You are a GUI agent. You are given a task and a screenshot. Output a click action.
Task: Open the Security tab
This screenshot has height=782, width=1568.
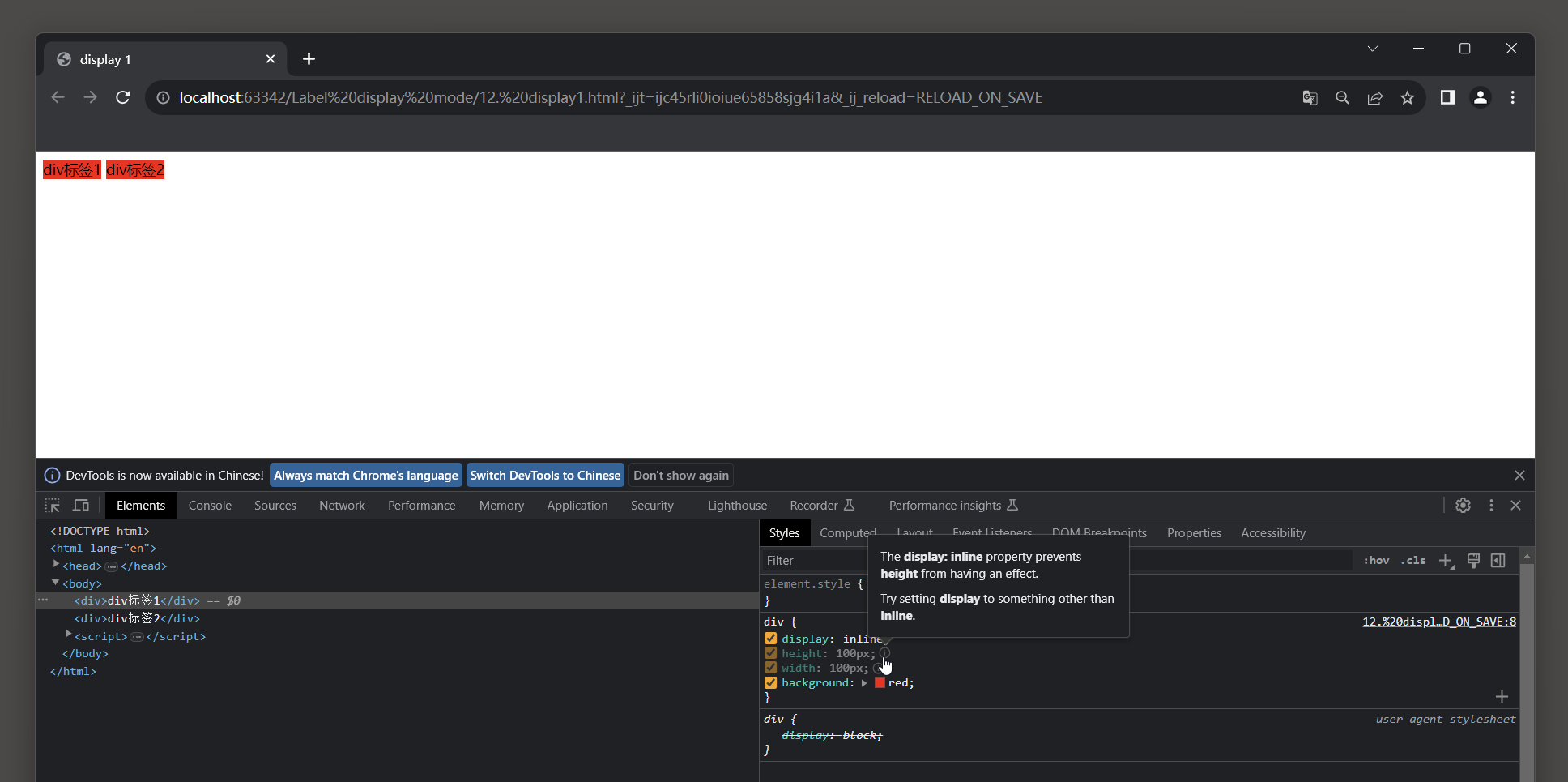click(x=652, y=506)
